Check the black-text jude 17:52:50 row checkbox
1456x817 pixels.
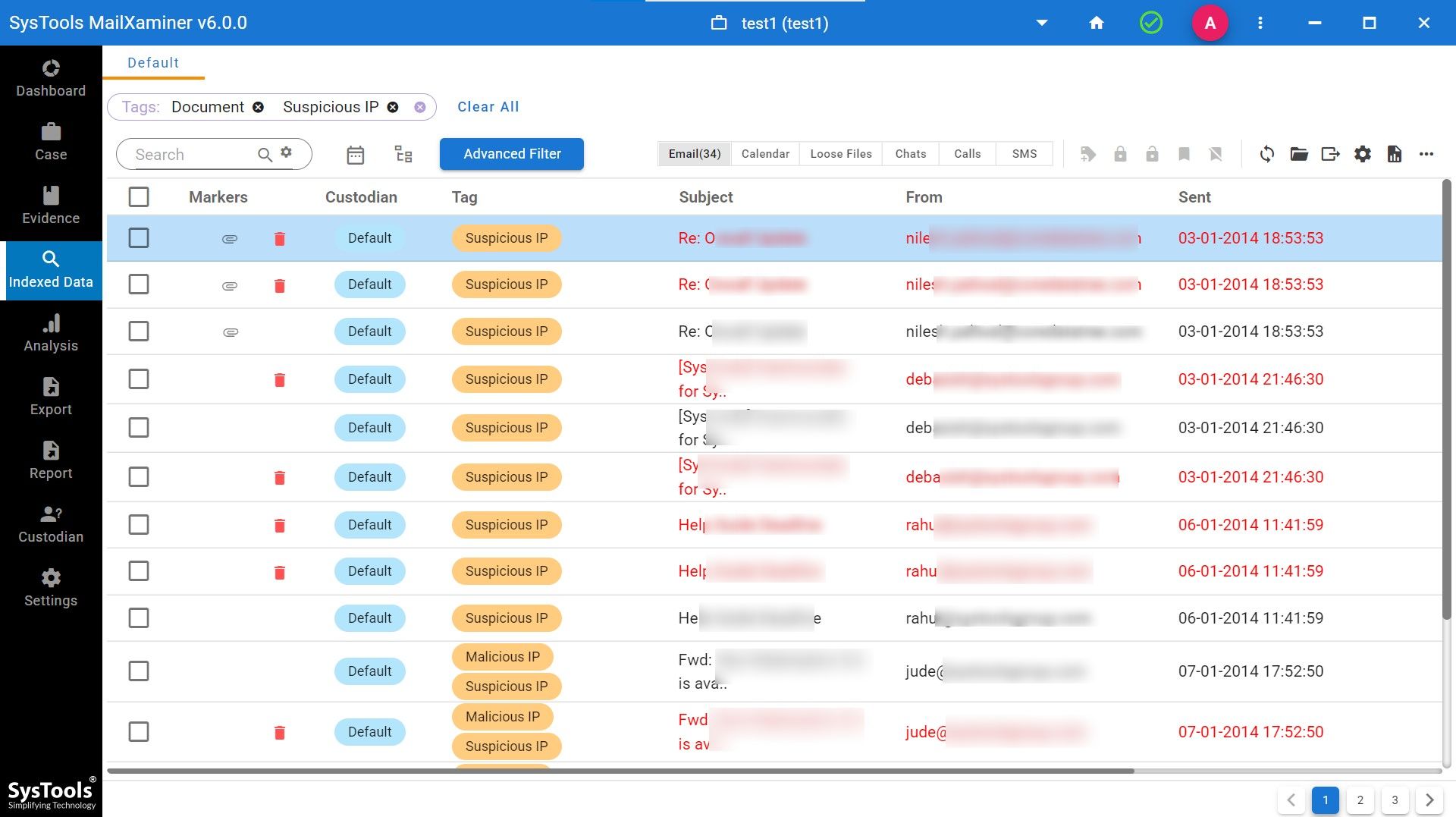[139, 671]
